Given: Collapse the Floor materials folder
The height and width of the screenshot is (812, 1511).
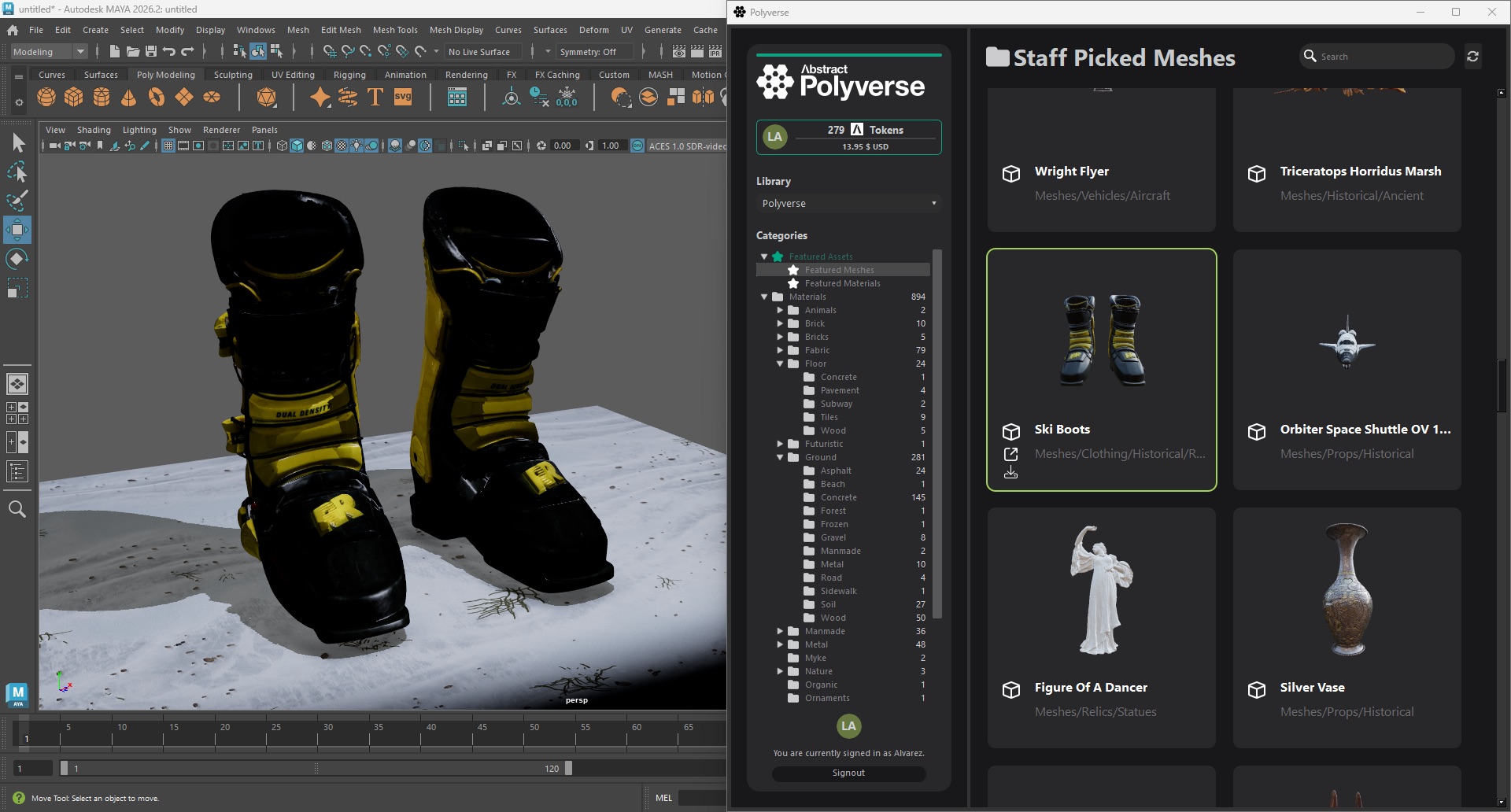Looking at the screenshot, I should coord(780,364).
